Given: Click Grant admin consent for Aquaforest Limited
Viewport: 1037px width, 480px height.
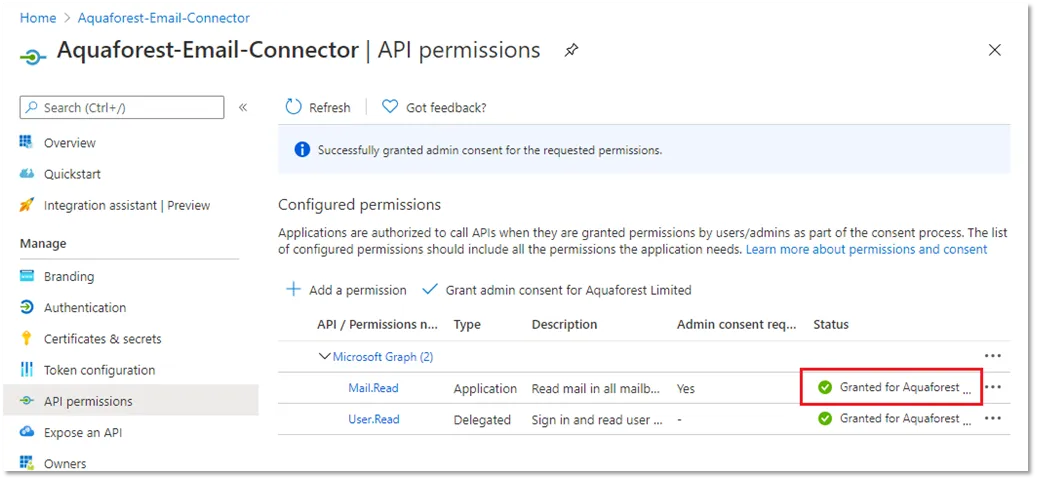Looking at the screenshot, I should [x=568, y=290].
